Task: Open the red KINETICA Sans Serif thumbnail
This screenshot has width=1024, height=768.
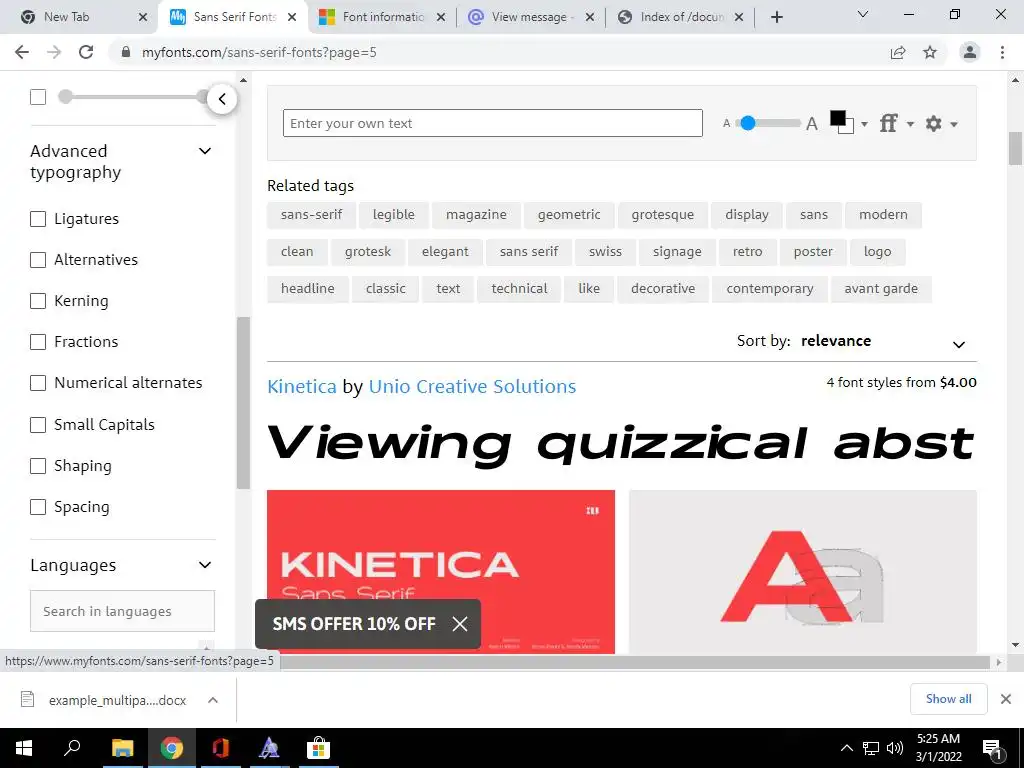Action: [441, 571]
